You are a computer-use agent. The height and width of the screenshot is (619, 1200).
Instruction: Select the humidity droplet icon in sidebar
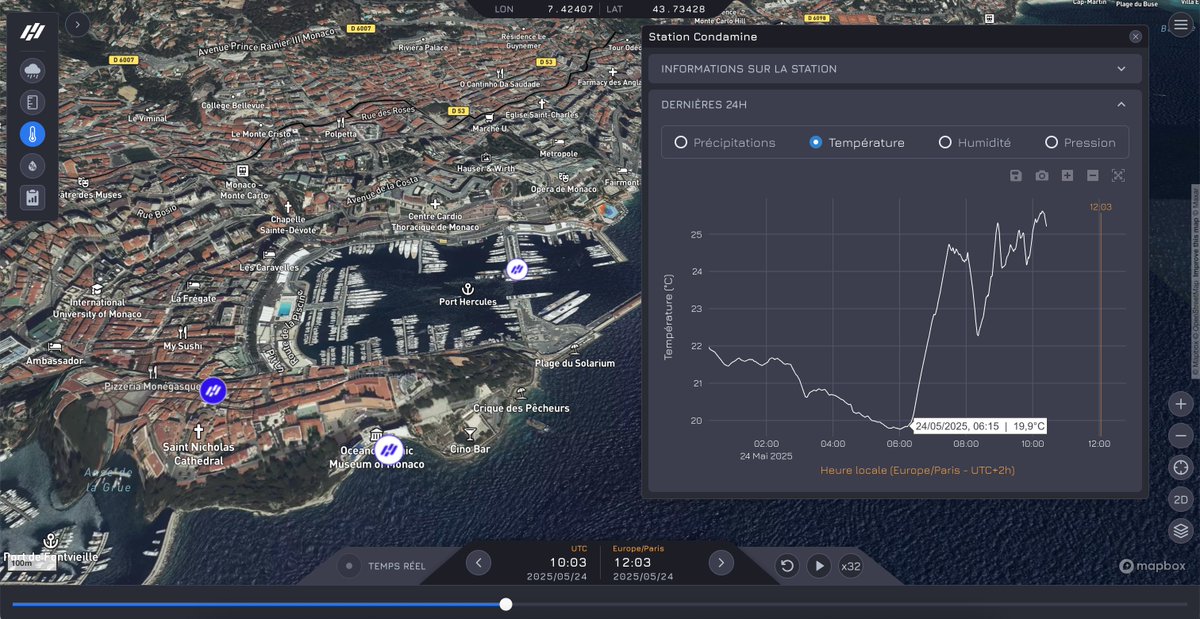point(32,164)
